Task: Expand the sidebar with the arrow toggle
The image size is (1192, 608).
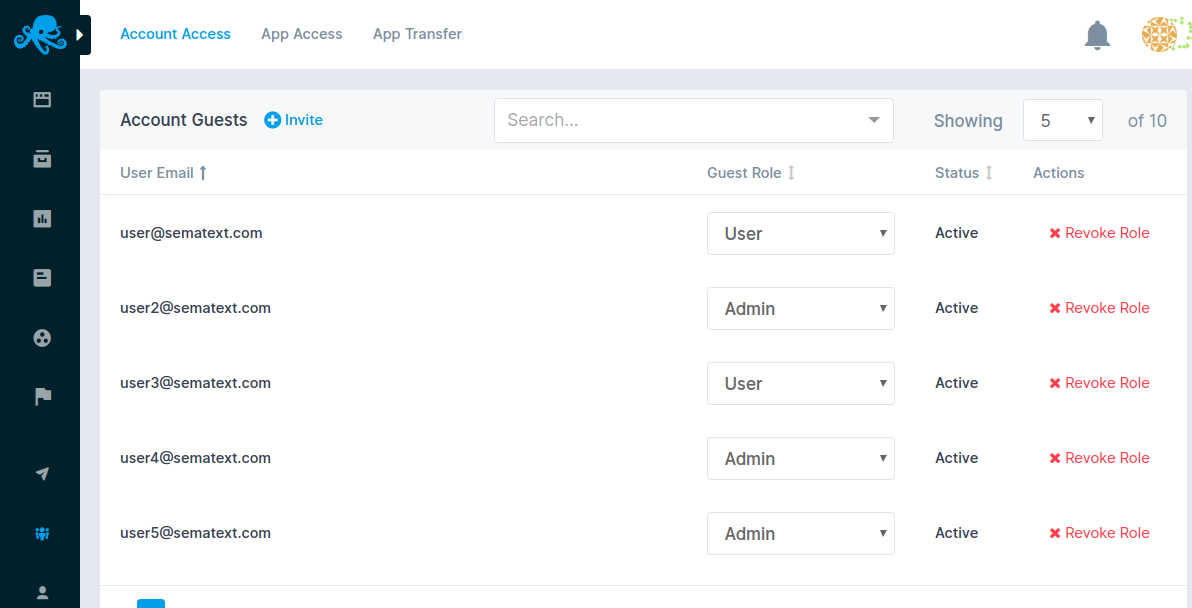Action: click(x=81, y=35)
